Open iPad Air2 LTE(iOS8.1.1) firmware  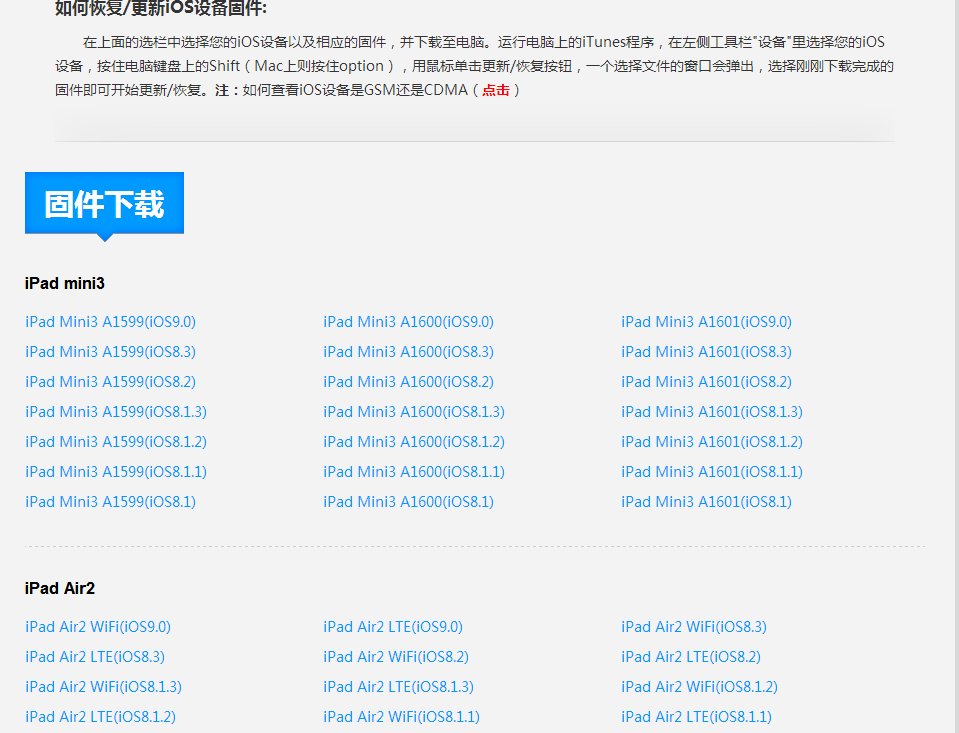coord(696,717)
